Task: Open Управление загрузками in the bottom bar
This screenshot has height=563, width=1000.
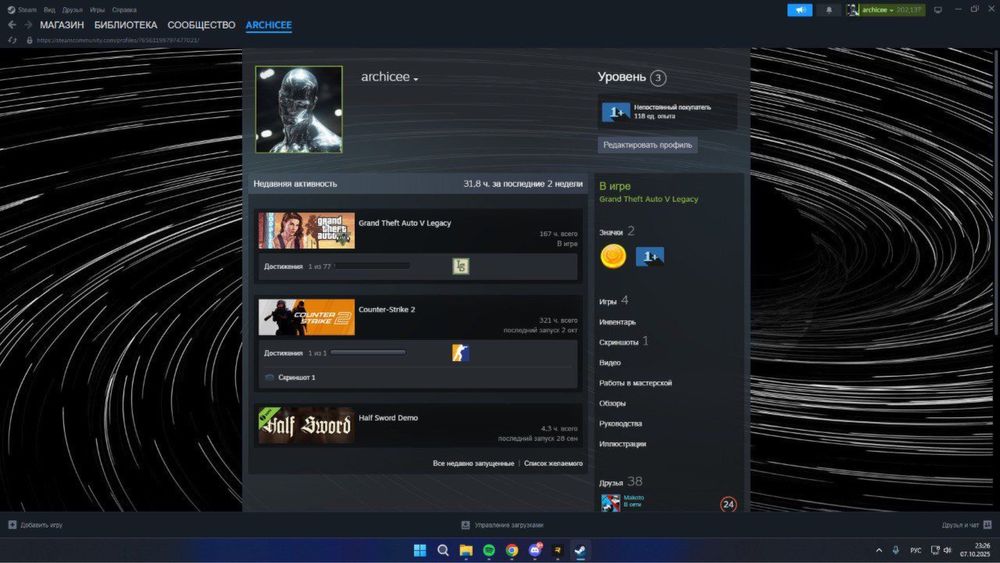Action: pos(502,525)
